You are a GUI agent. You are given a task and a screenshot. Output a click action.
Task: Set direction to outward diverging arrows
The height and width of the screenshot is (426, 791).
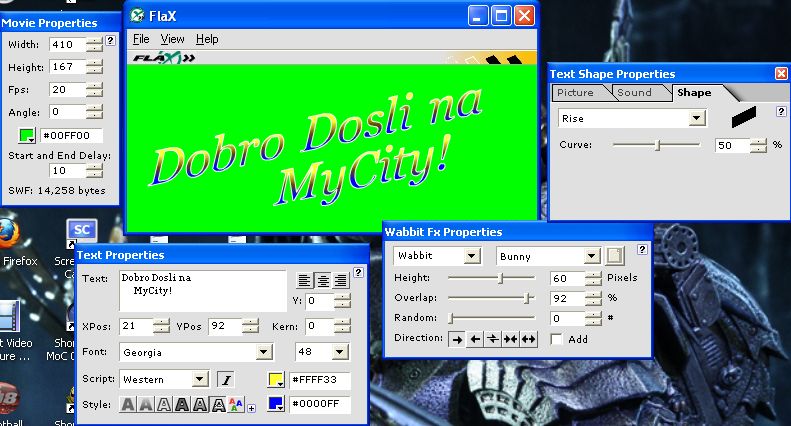[x=528, y=339]
